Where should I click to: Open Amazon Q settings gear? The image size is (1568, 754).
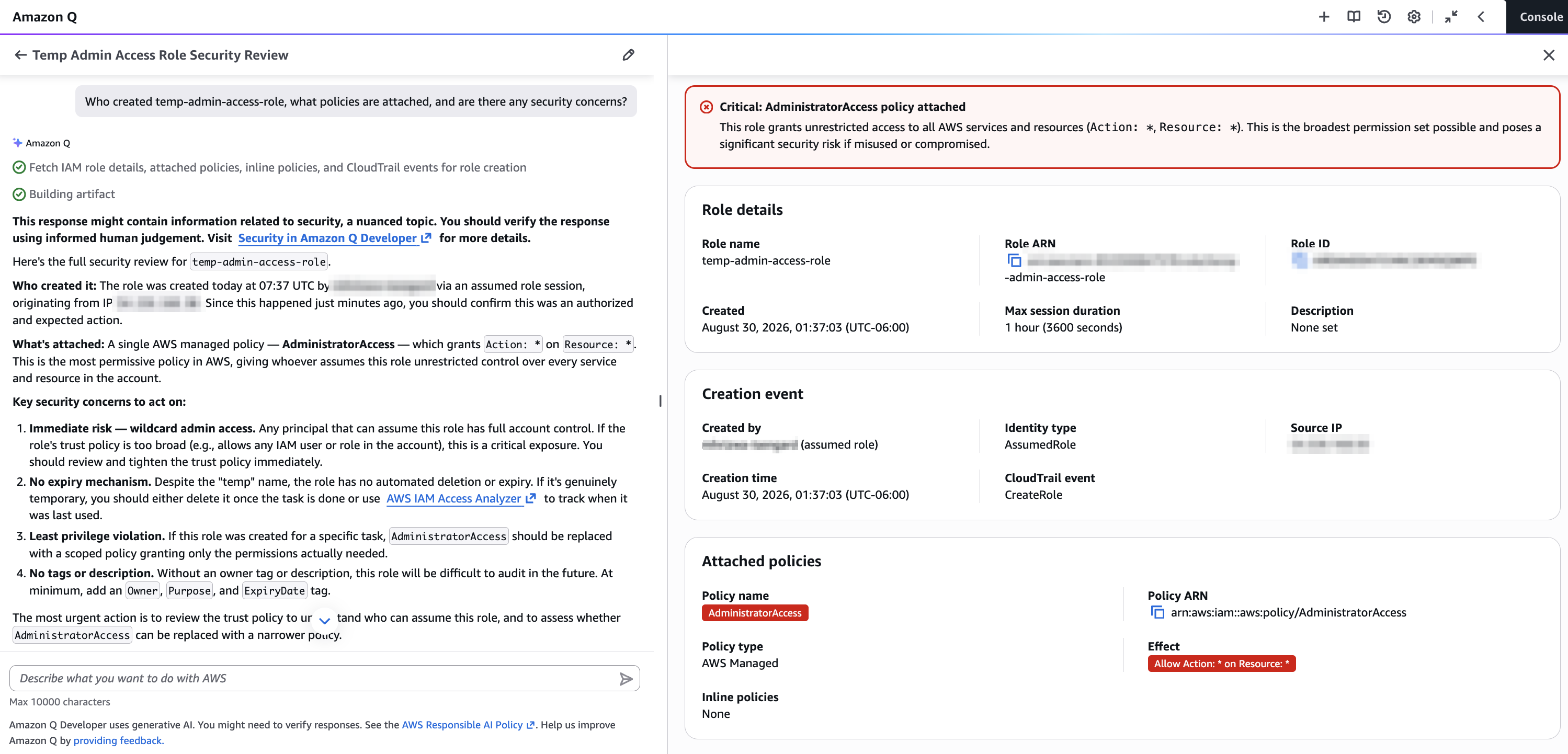(x=1414, y=17)
